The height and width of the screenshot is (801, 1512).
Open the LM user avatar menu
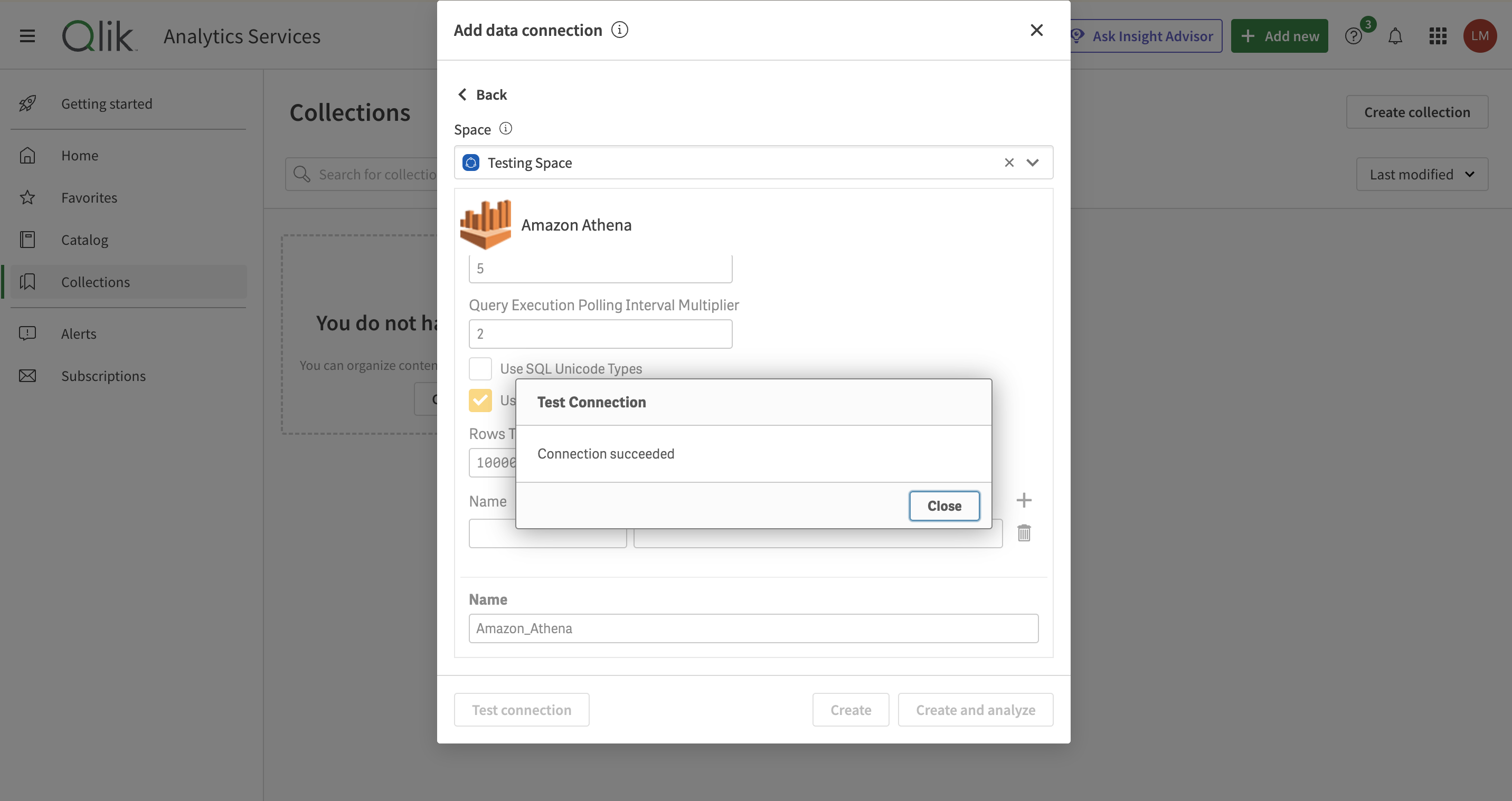click(x=1480, y=36)
